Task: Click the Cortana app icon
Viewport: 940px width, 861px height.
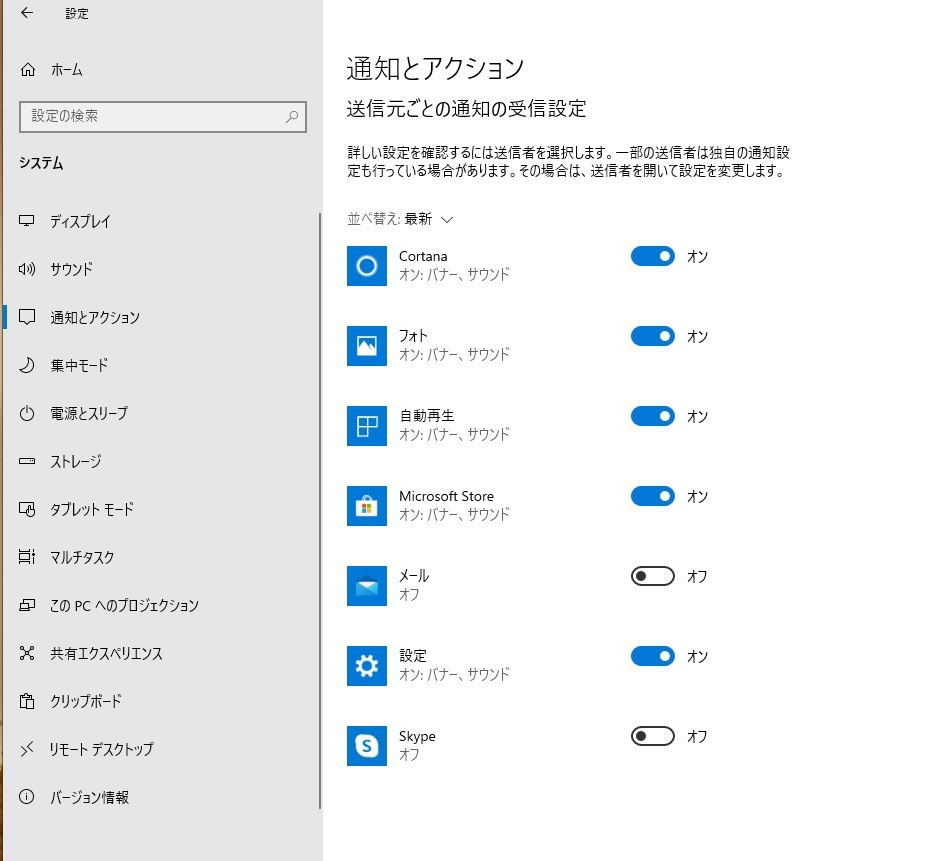Action: (x=367, y=266)
